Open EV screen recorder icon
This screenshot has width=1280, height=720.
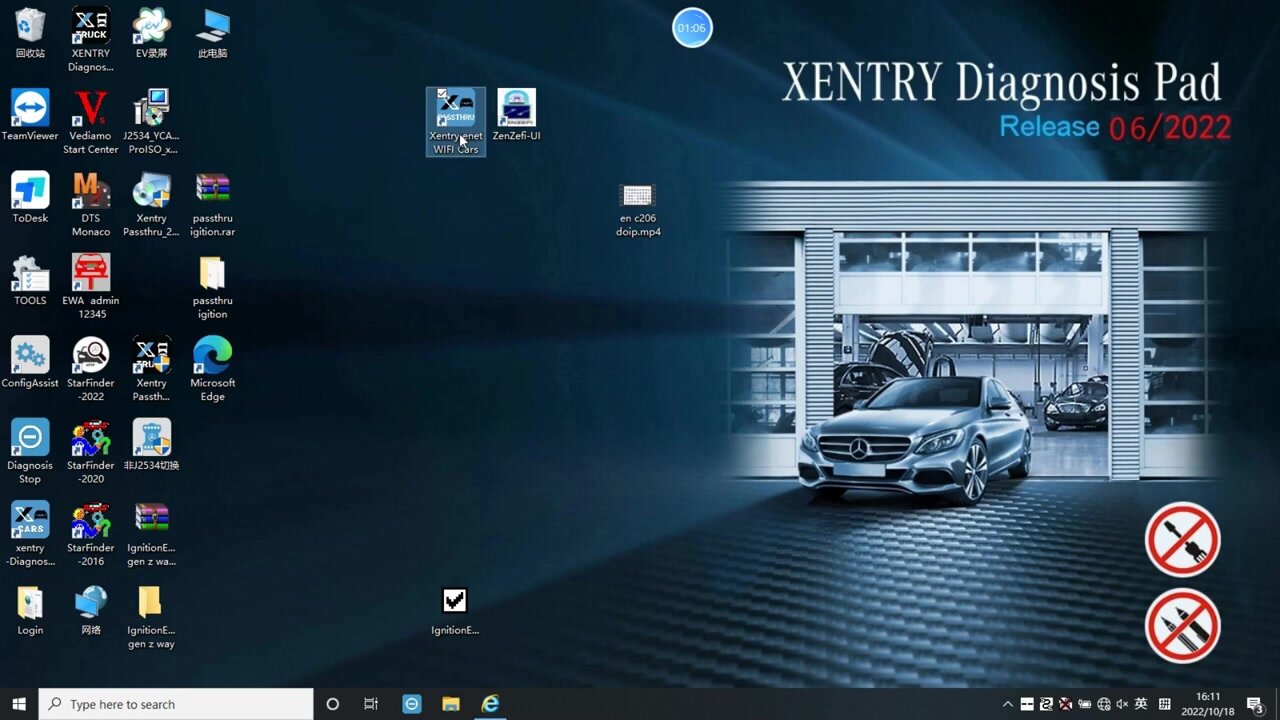pos(152,33)
